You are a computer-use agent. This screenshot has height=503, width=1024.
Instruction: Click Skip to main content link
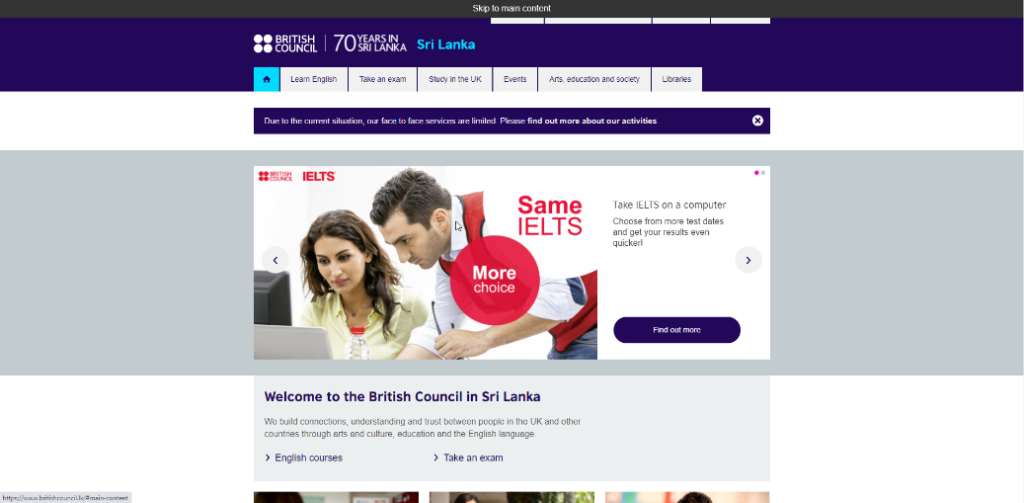512,8
